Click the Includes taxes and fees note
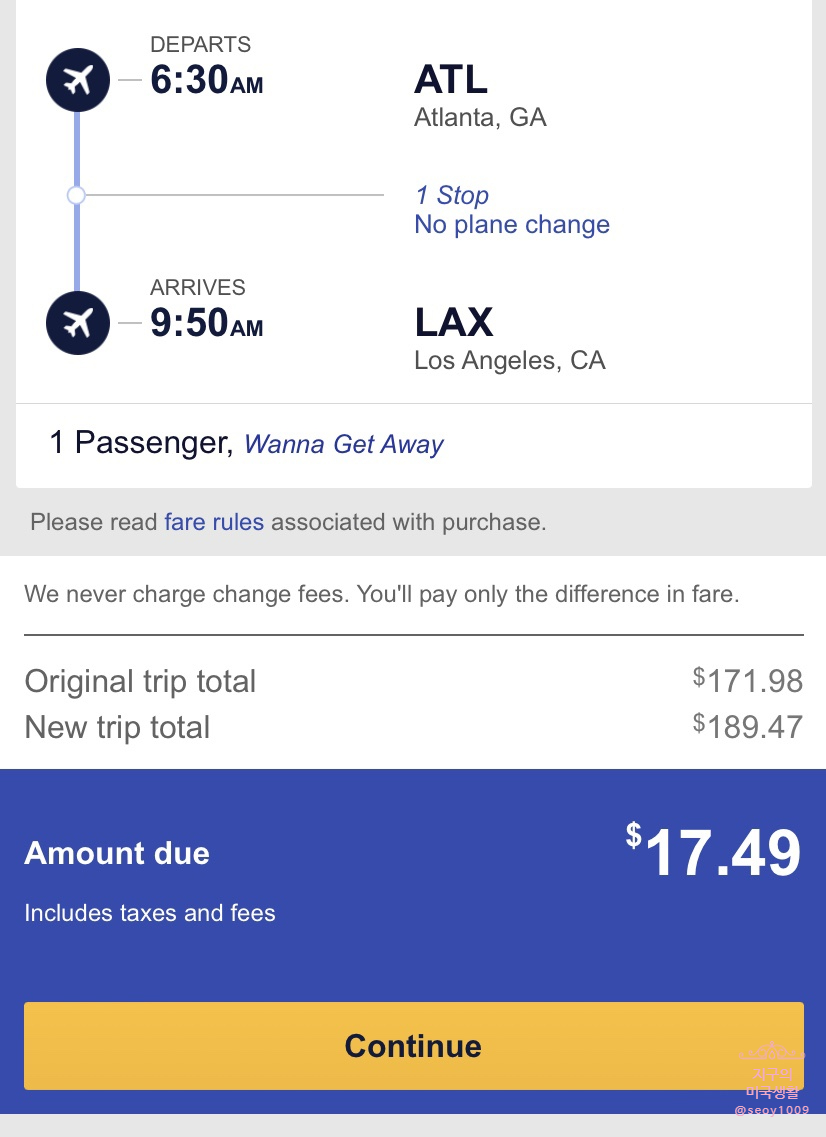 coord(150,913)
